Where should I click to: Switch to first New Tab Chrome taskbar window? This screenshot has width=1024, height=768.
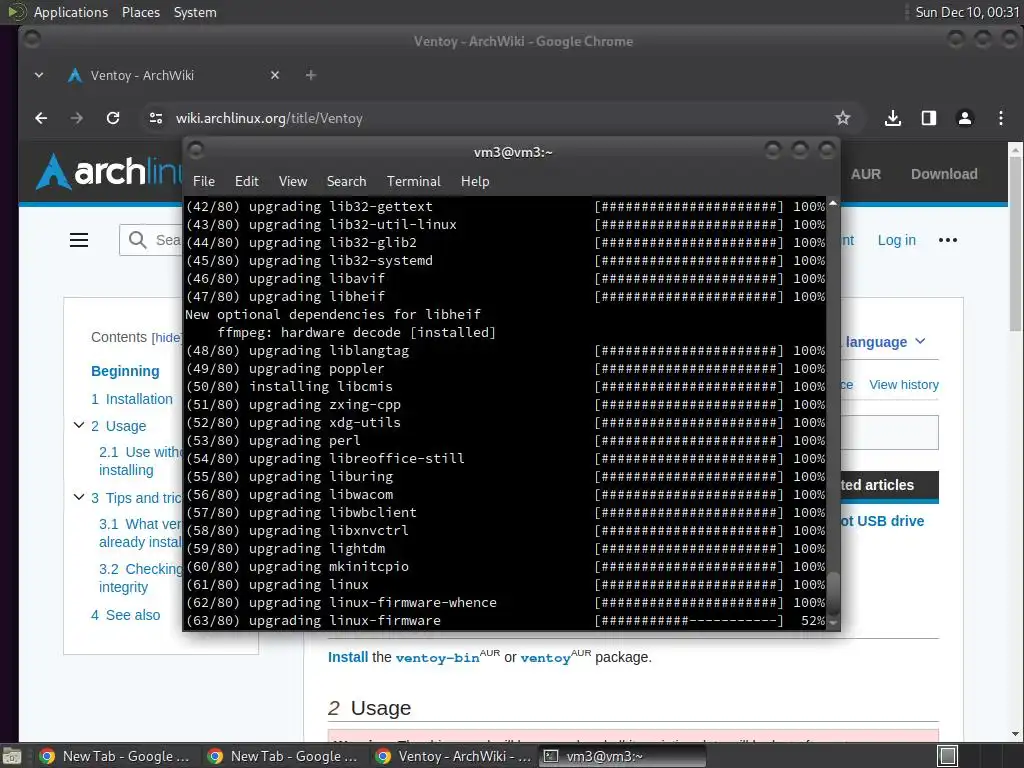pos(114,756)
